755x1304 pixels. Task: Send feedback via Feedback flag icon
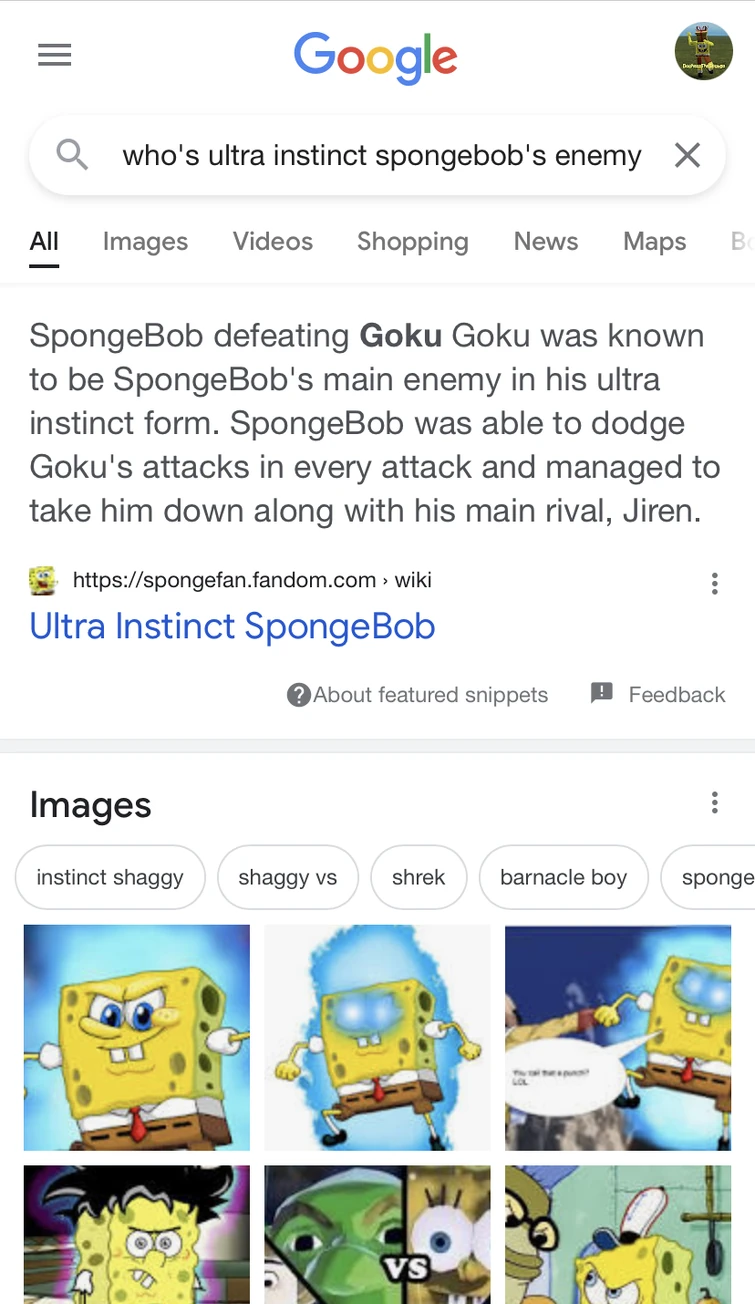(602, 693)
